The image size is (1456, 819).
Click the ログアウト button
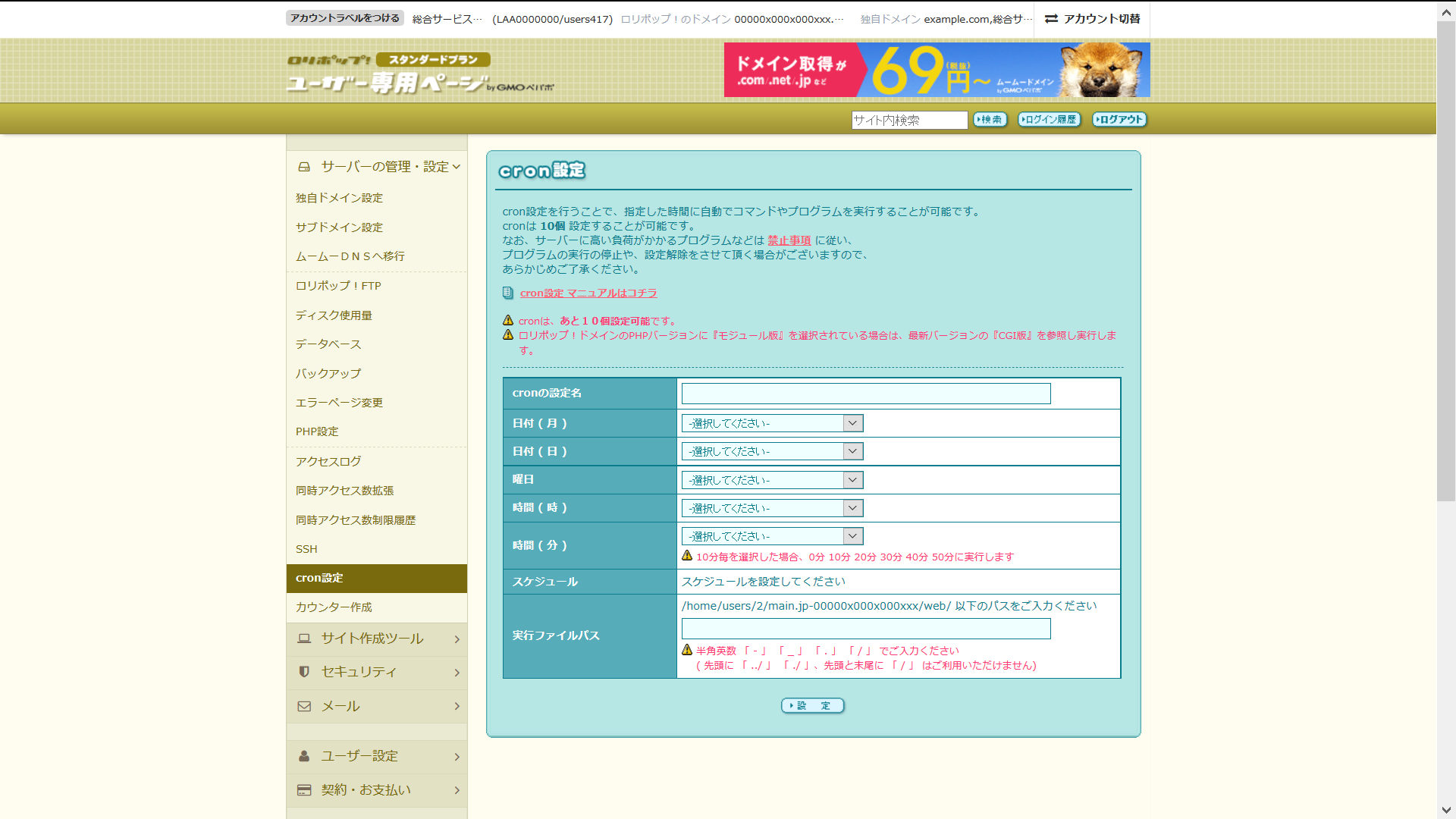(1119, 120)
